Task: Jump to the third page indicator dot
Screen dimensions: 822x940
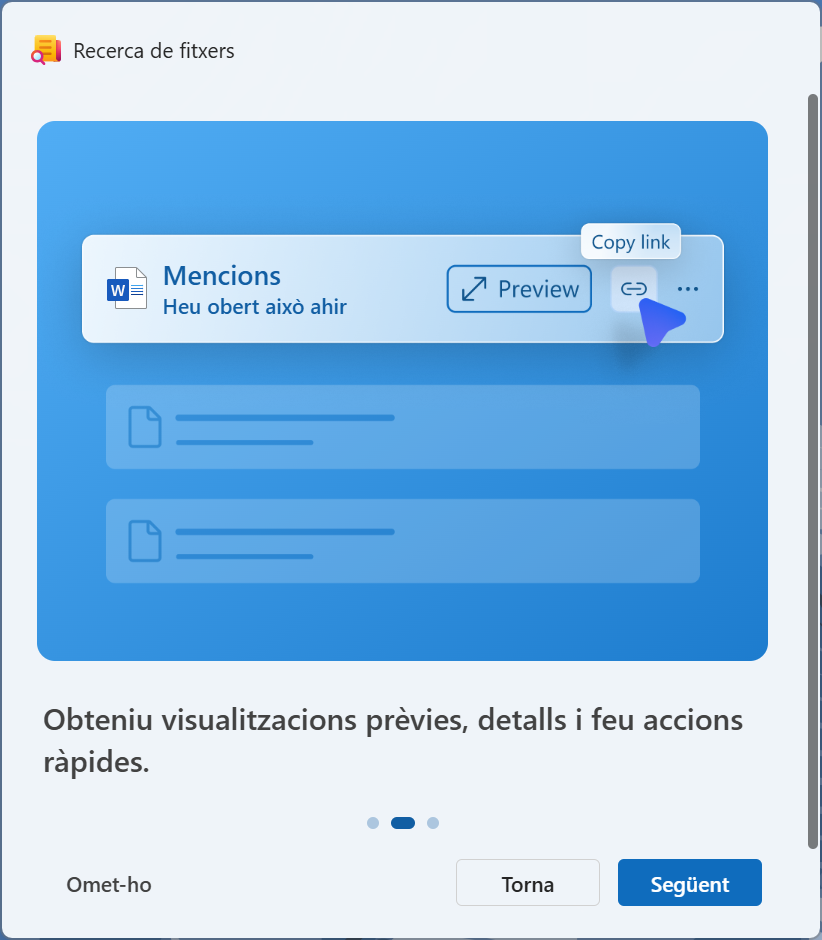Action: coord(433,823)
